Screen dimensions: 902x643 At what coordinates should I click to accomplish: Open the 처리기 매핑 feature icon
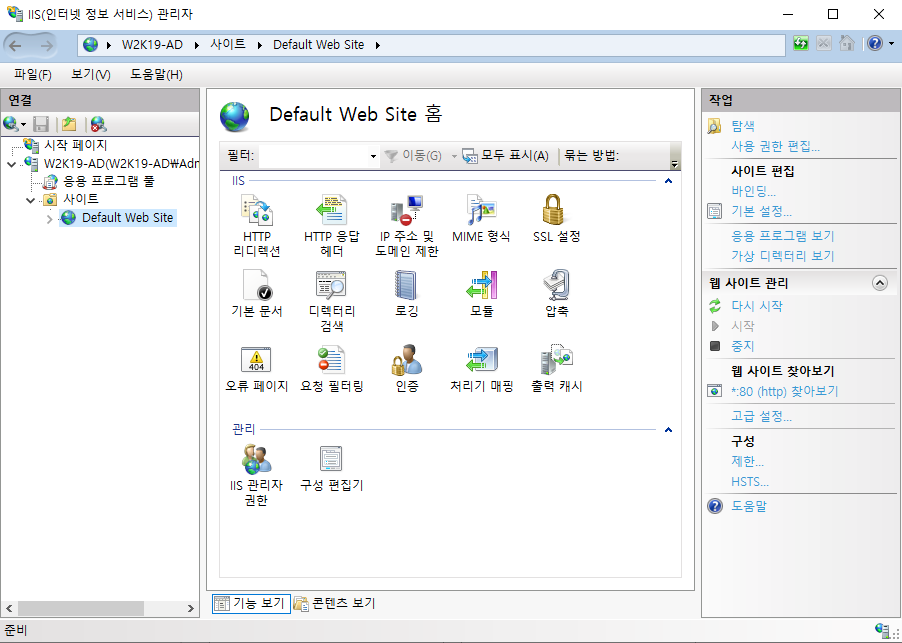[x=481, y=360]
